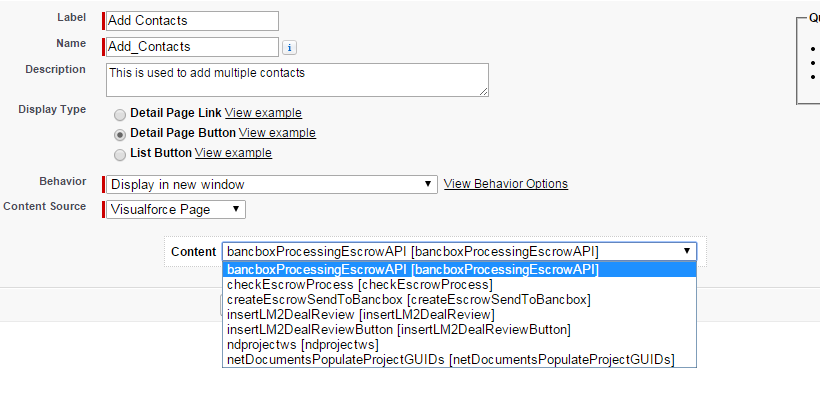This screenshot has width=820, height=408.
Task: Click the Label text field
Action: (x=192, y=21)
